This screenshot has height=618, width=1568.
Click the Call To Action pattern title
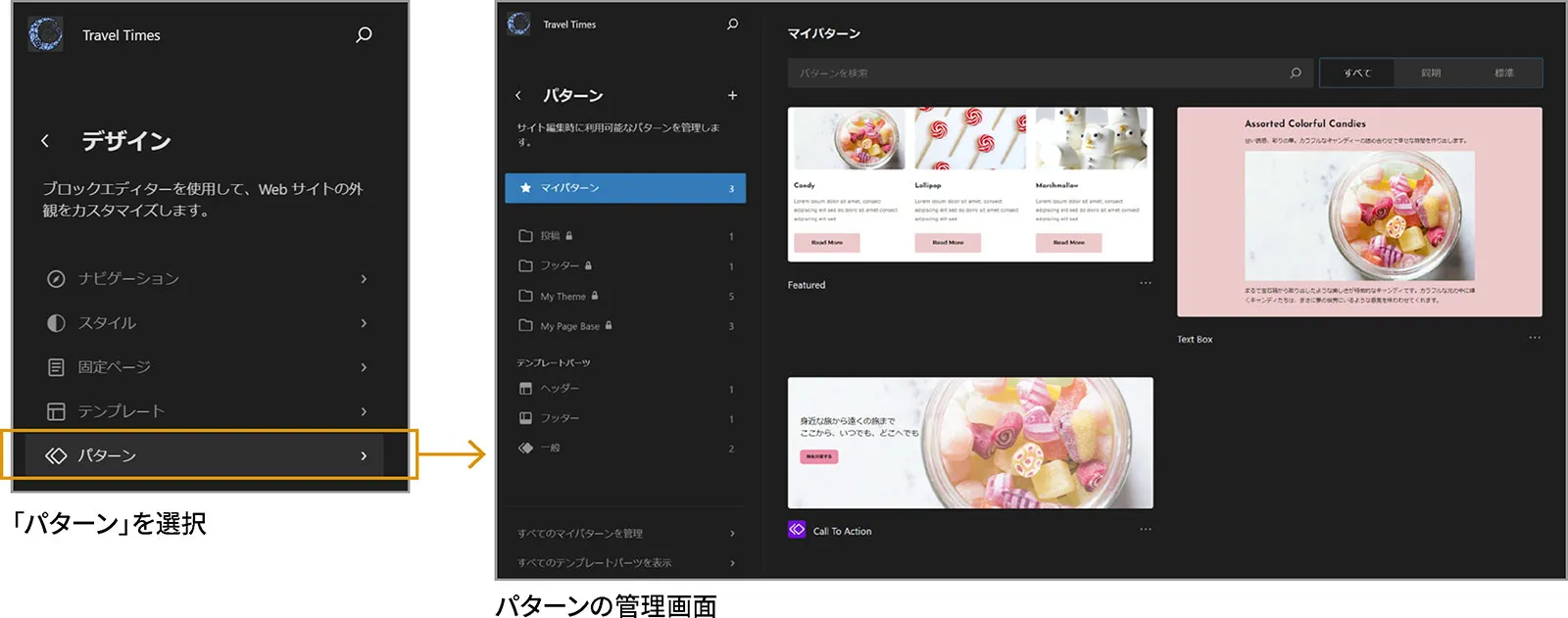point(843,532)
